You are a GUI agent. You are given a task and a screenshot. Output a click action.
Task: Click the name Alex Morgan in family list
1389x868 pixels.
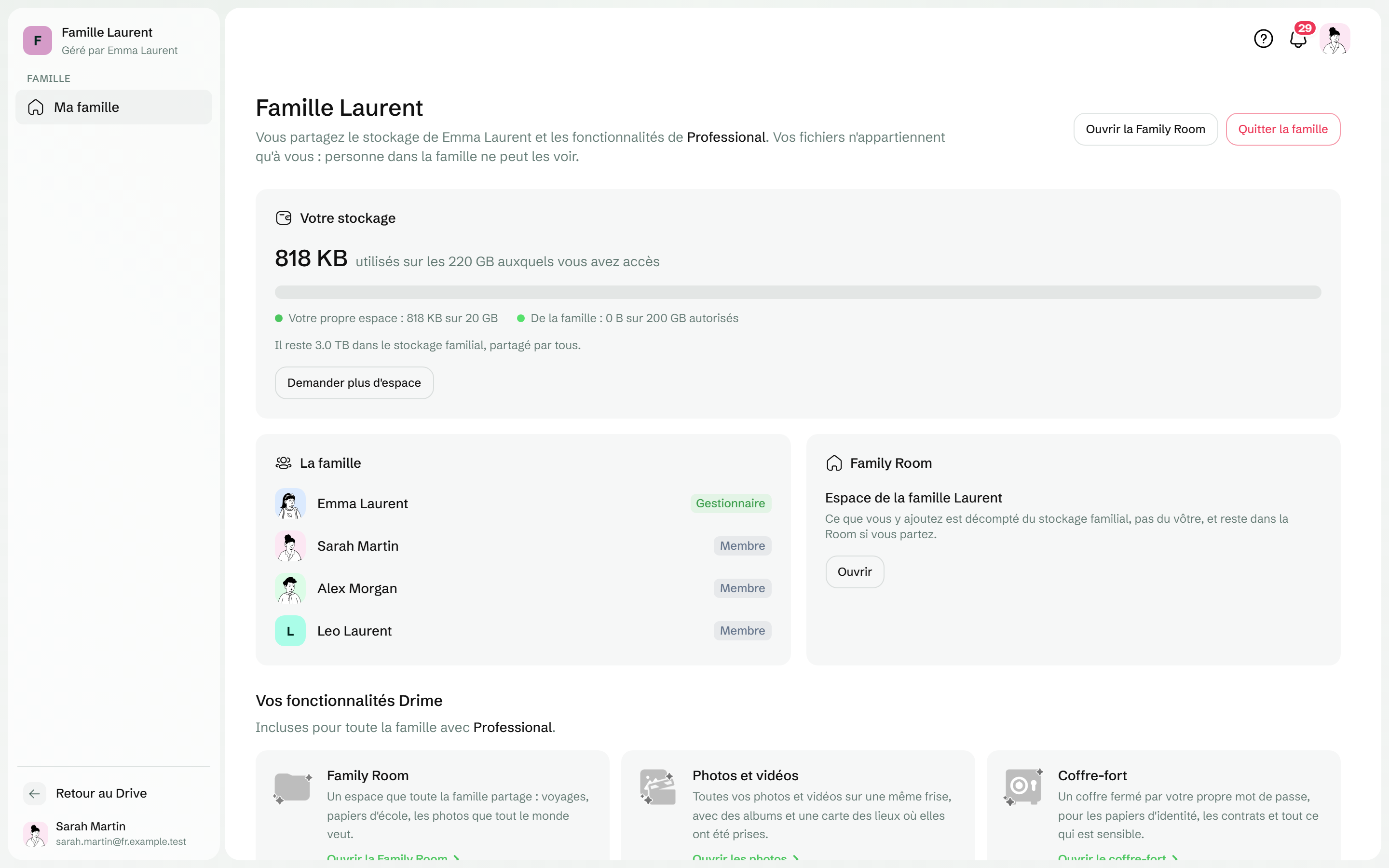tap(357, 588)
